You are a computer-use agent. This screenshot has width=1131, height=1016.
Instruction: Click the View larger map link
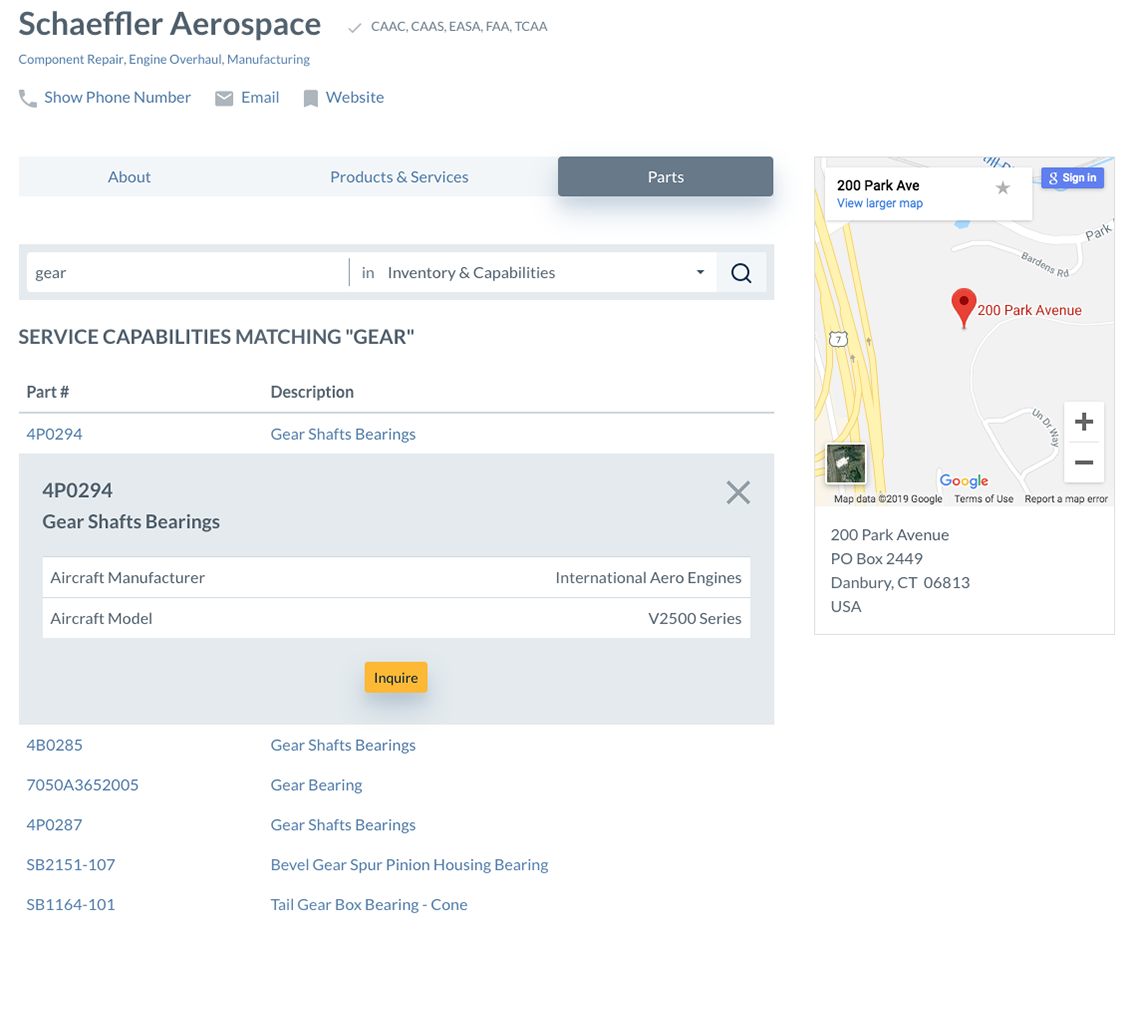click(879, 204)
